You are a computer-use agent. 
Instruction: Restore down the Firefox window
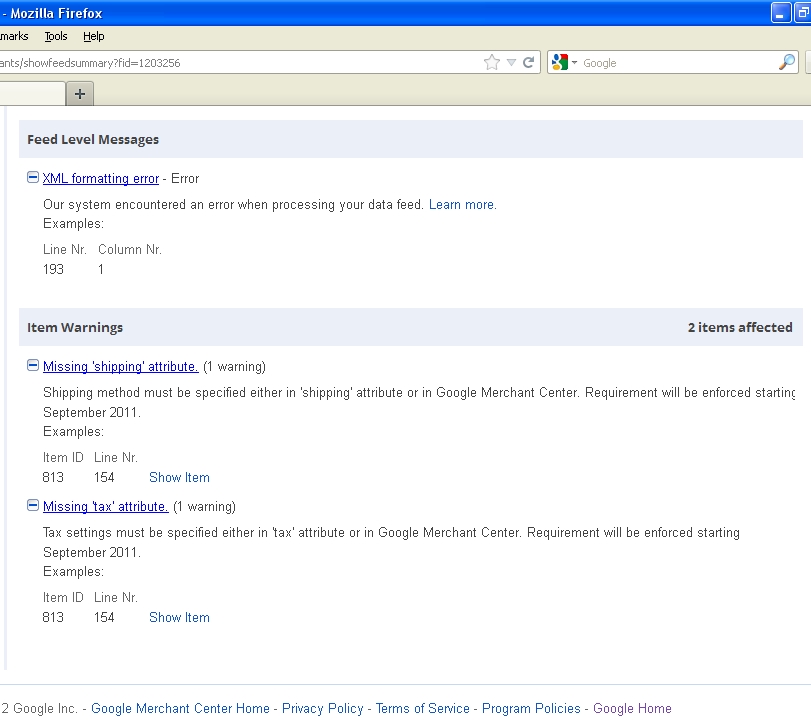(x=803, y=12)
